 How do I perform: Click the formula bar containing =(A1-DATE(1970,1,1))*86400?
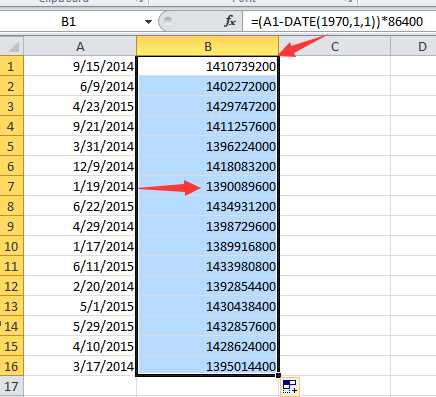coord(339,22)
